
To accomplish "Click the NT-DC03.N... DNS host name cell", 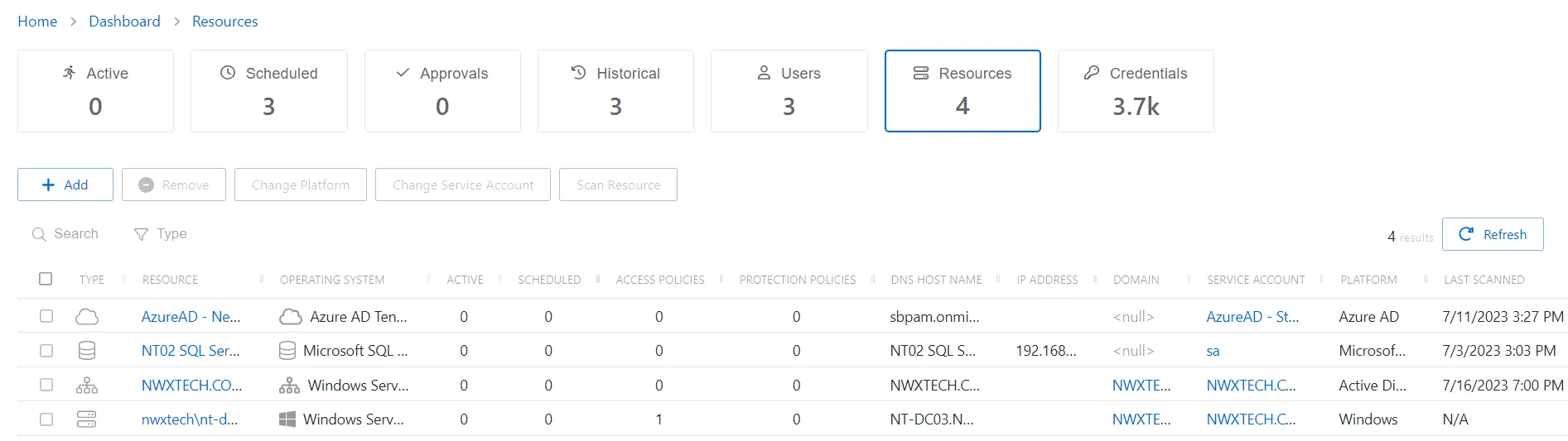I will click(932, 419).
